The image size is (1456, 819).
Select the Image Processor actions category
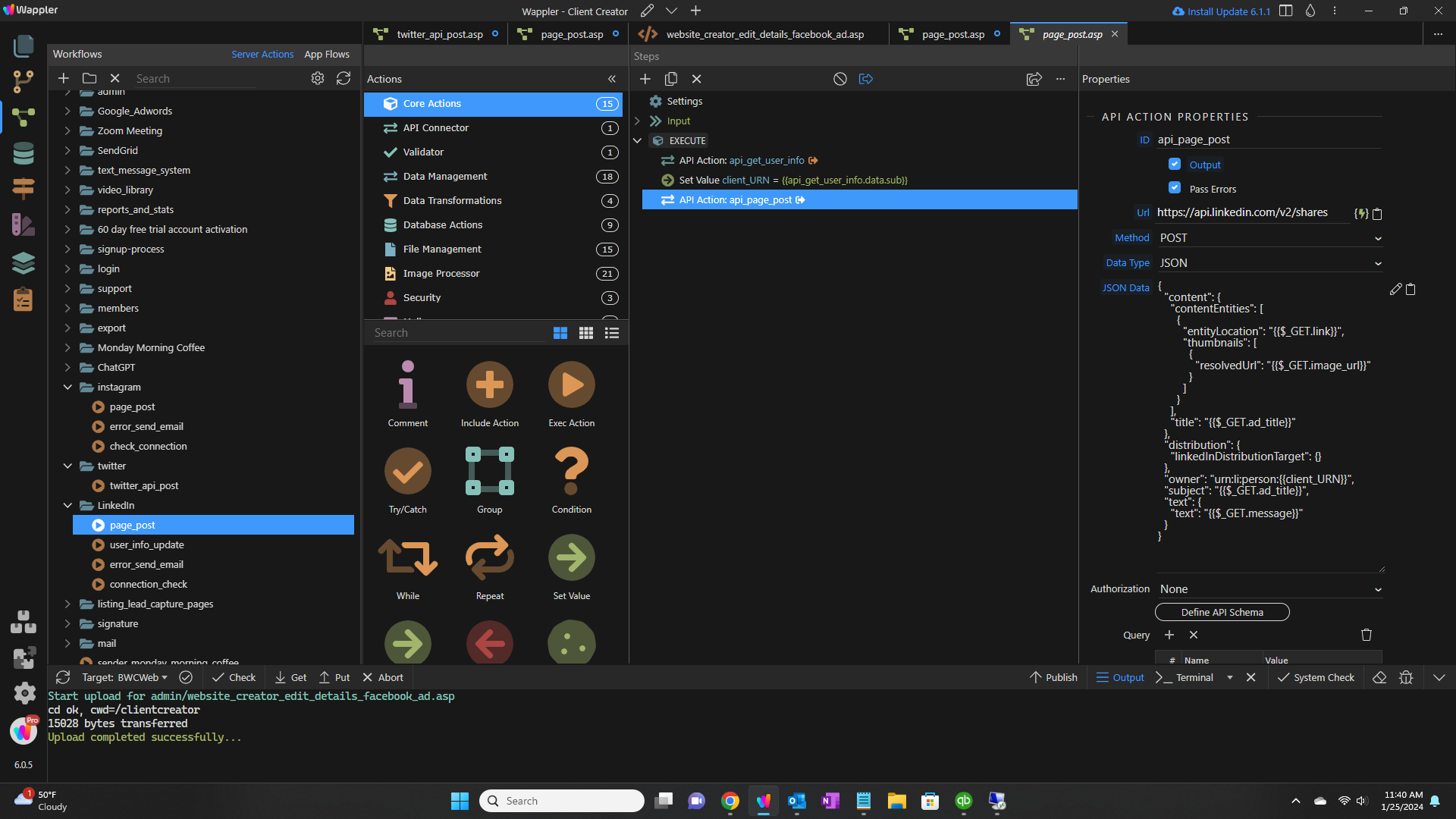(494, 274)
